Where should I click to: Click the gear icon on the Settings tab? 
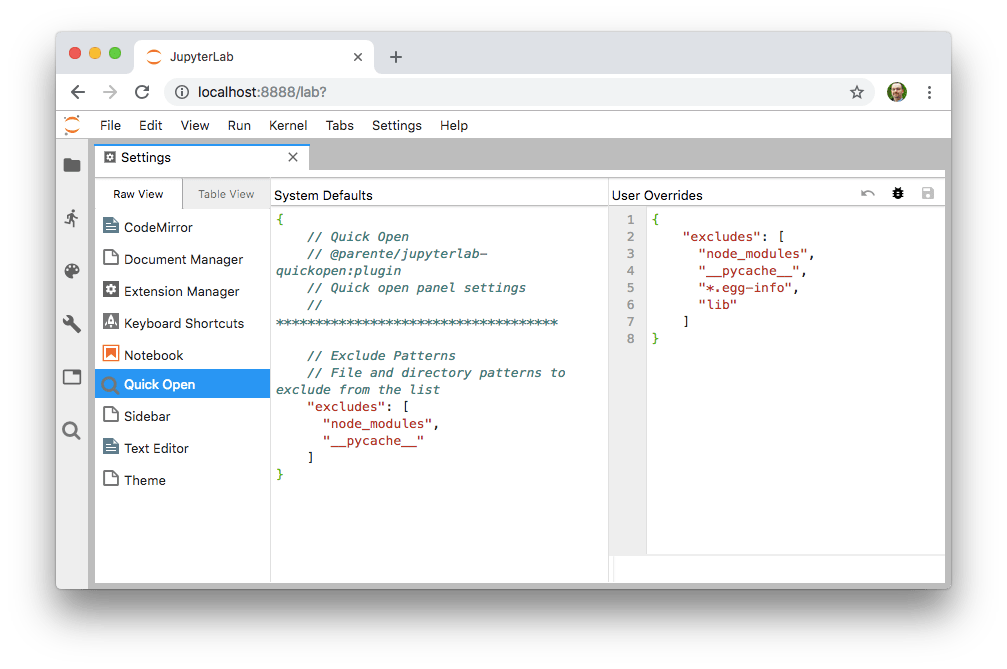pyautogui.click(x=109, y=157)
